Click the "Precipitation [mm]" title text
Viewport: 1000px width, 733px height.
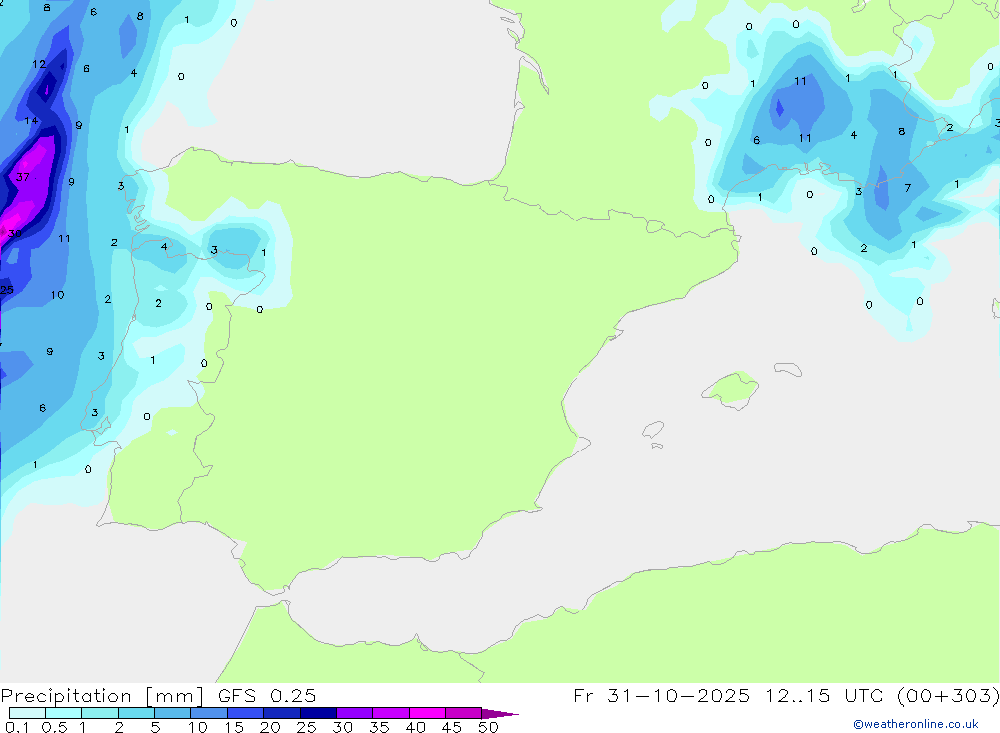pos(102,696)
